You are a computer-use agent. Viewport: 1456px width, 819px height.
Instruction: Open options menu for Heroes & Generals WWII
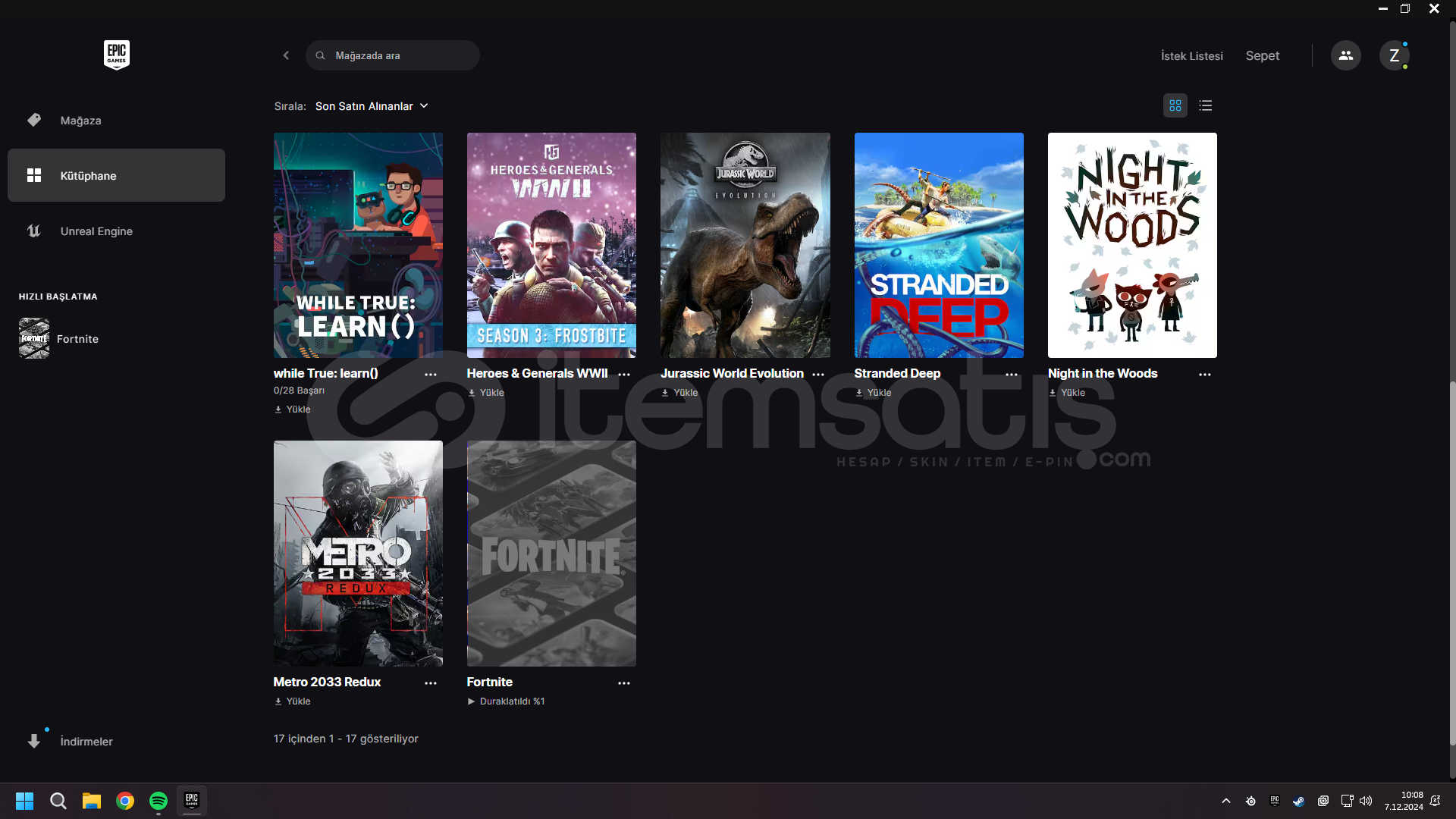click(624, 375)
